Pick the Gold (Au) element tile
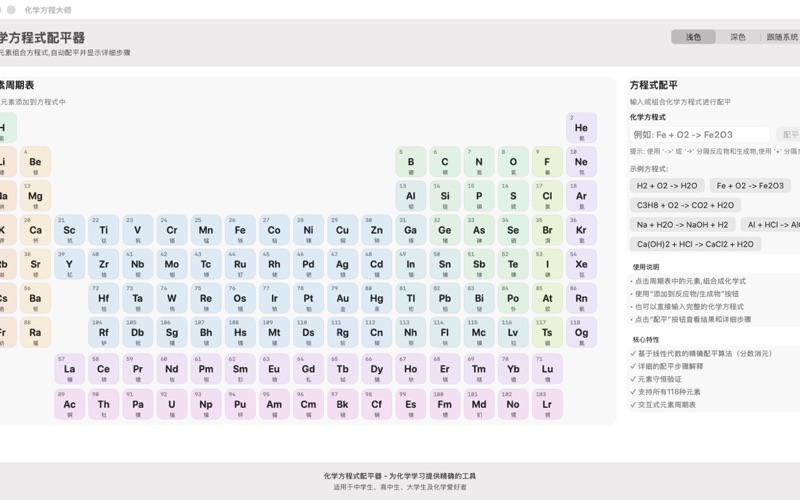 343,299
